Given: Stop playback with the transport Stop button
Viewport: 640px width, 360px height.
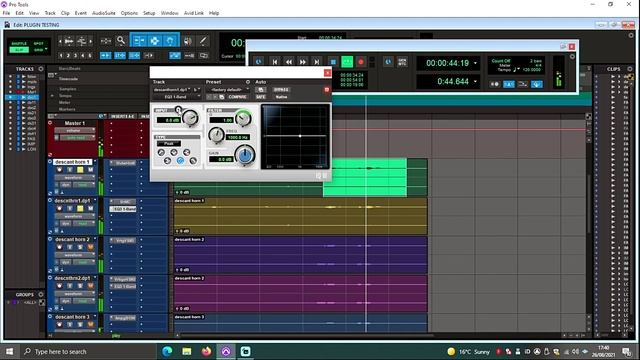Looking at the screenshot, I should tap(333, 62).
